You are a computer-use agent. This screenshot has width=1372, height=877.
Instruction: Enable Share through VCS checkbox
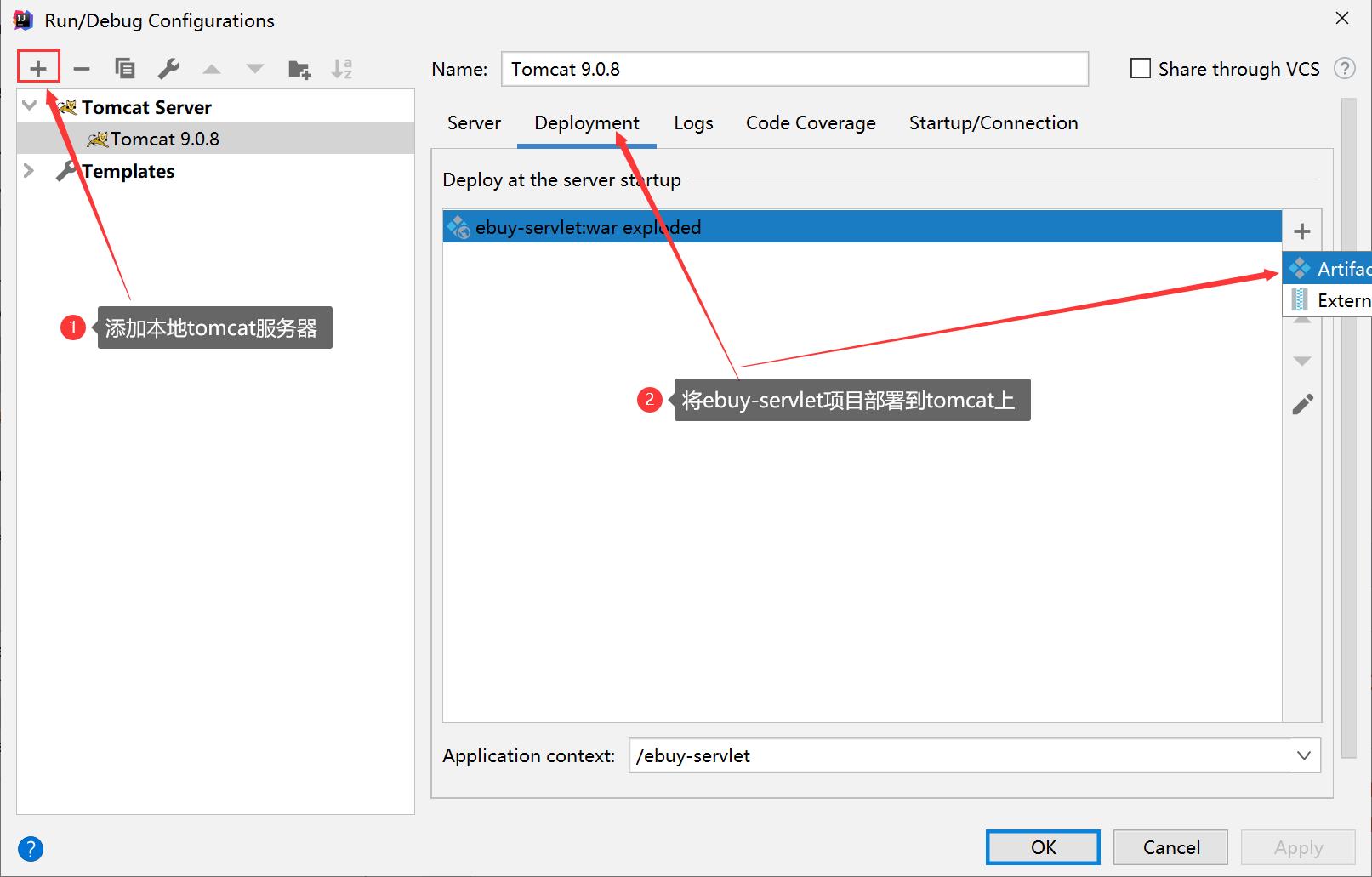(1141, 69)
